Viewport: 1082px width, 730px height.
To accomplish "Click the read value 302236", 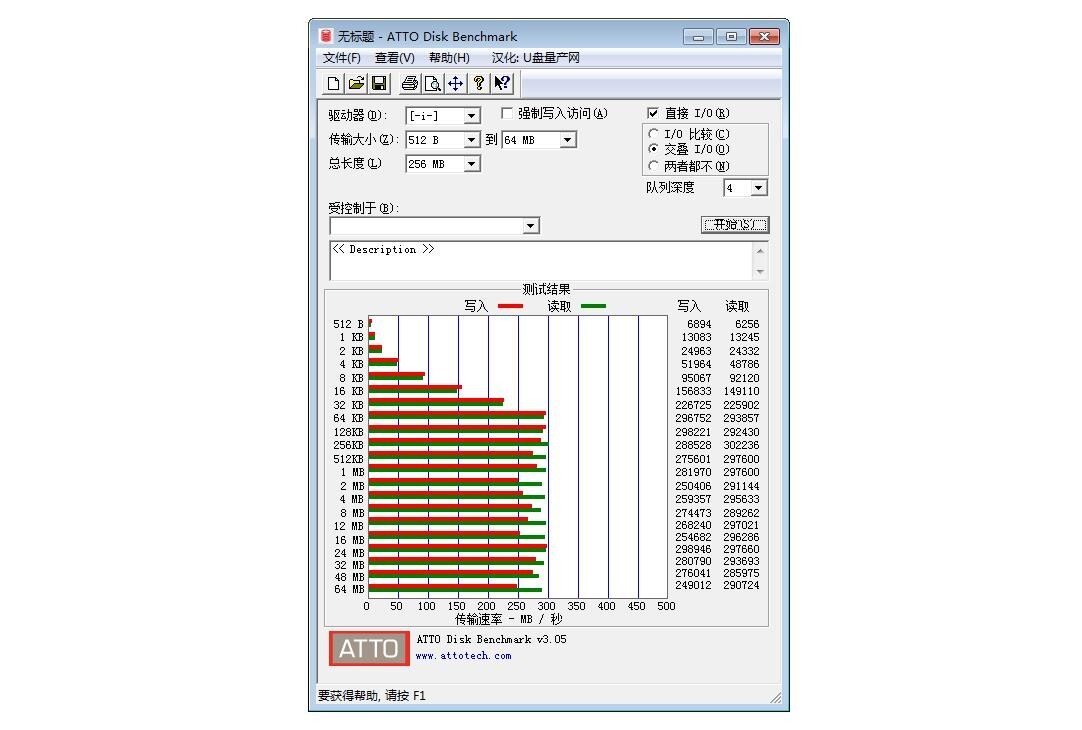I will click(x=741, y=446).
